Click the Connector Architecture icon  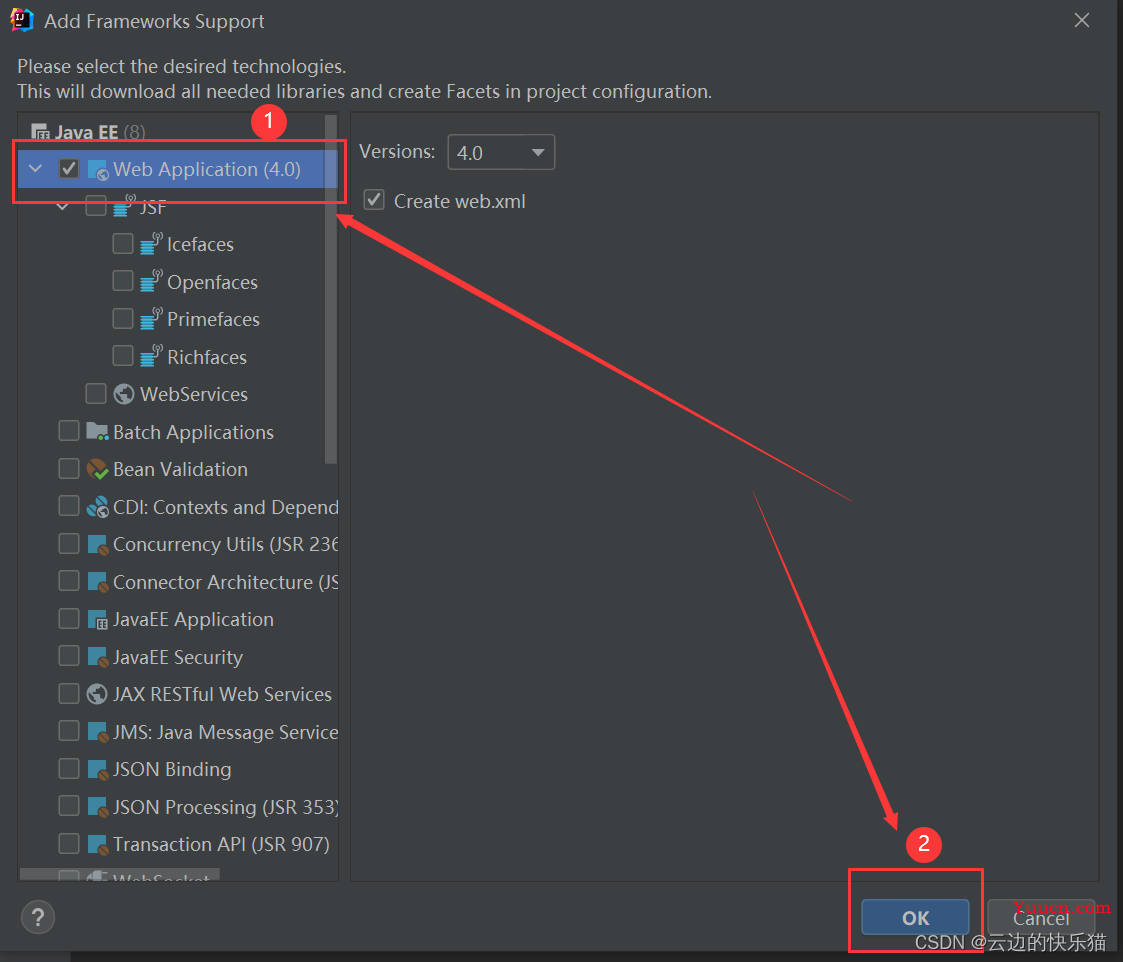[x=97, y=582]
